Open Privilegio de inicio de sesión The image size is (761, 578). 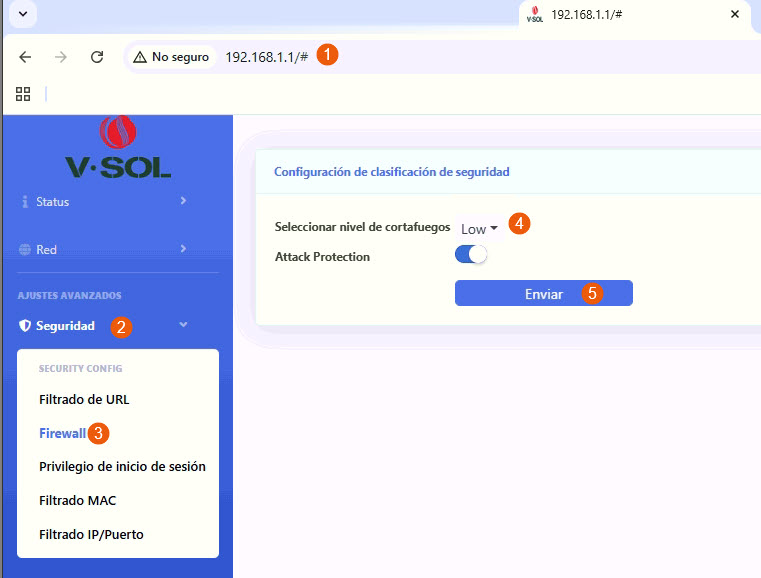[122, 467]
